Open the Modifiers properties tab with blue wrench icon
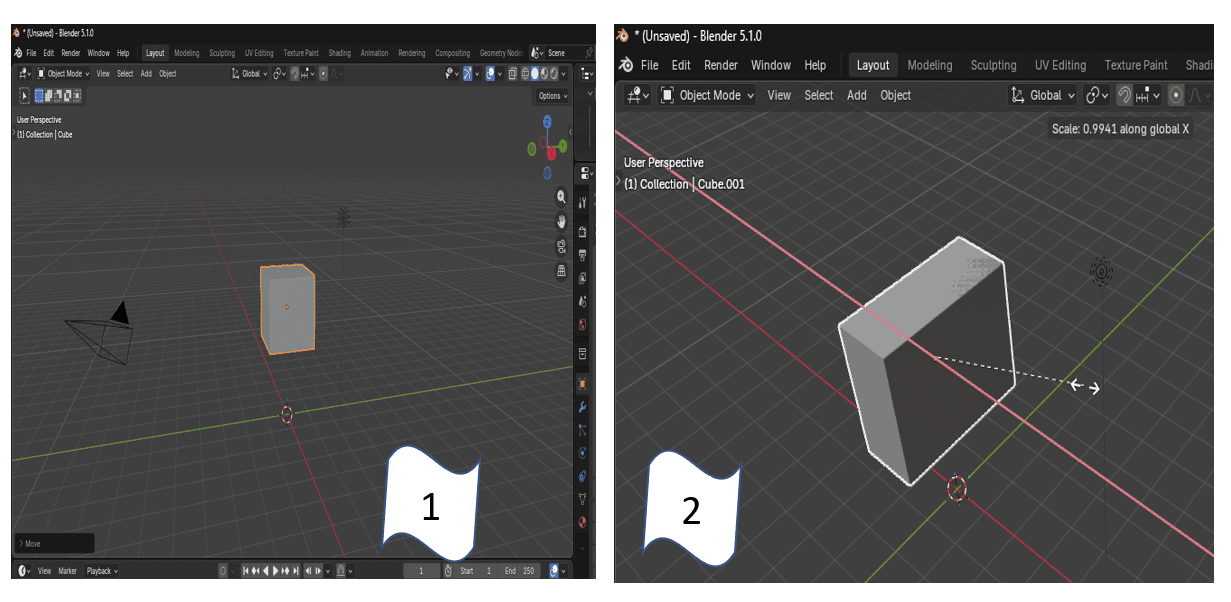1231x602 pixels. point(583,407)
